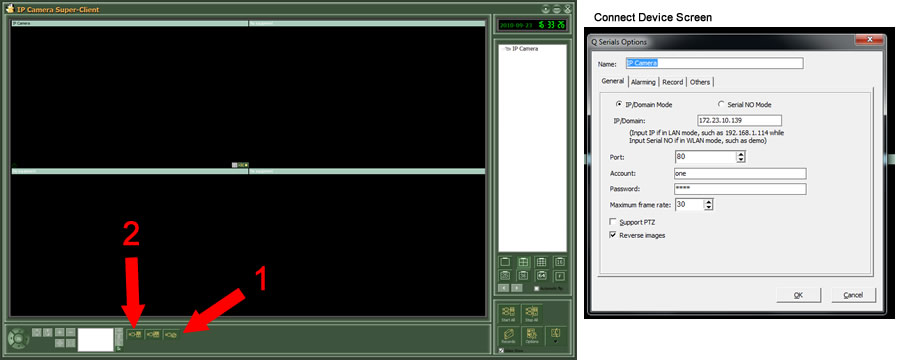
Task: Select the single-view layout icon
Action: 505,262
